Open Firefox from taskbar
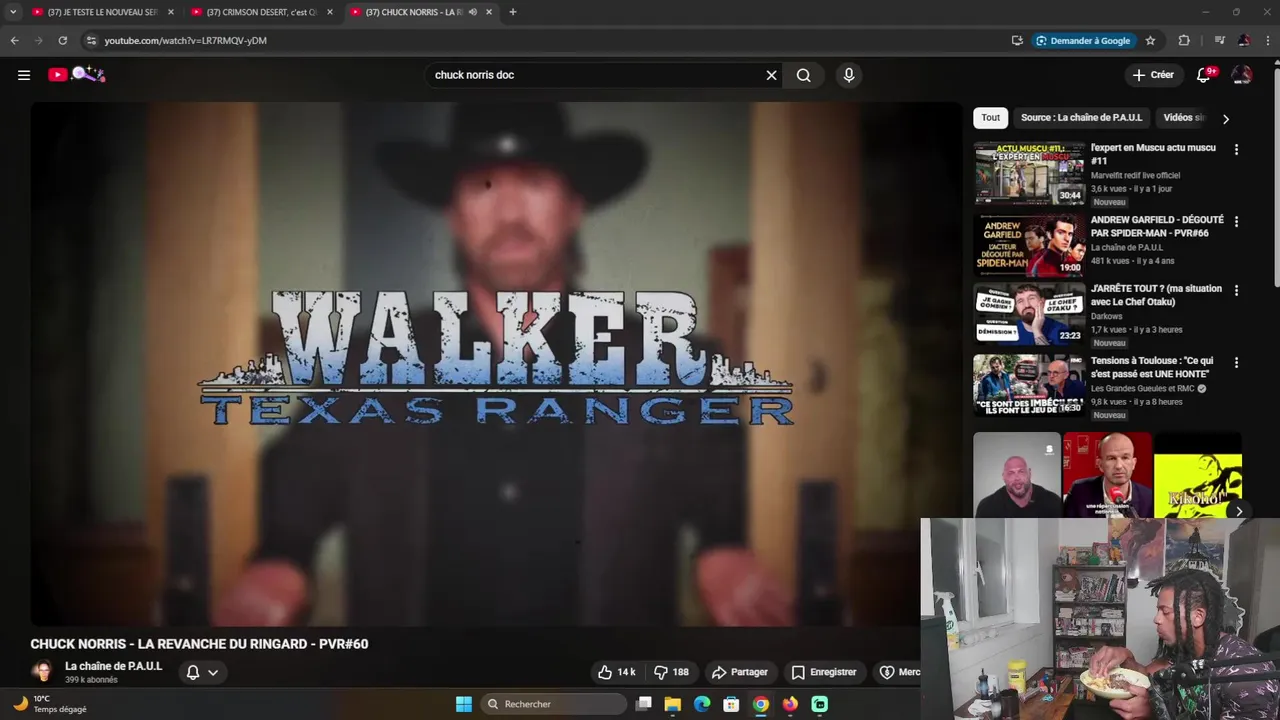 (790, 704)
